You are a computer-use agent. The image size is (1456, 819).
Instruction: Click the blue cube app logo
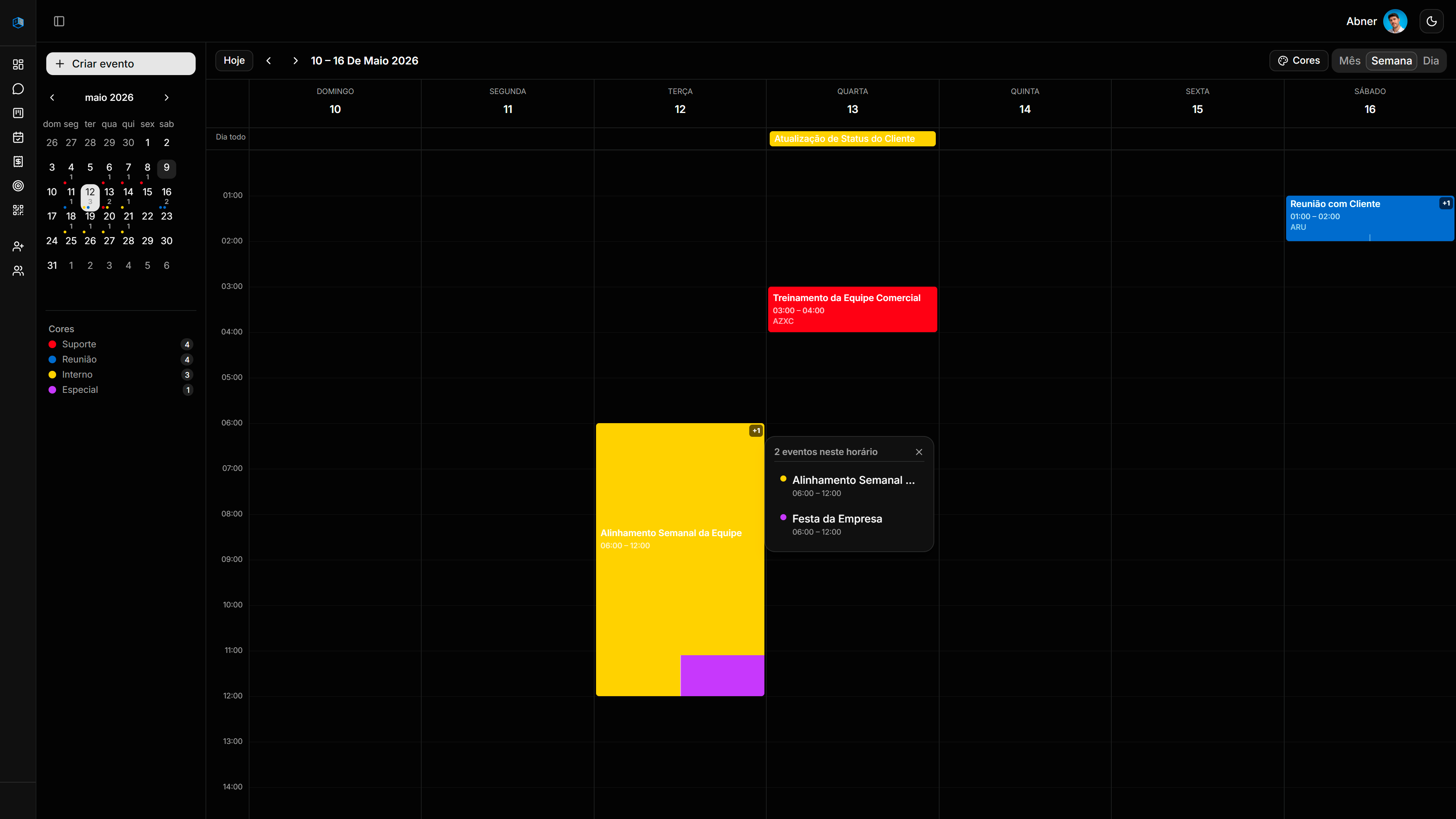pyautogui.click(x=18, y=22)
